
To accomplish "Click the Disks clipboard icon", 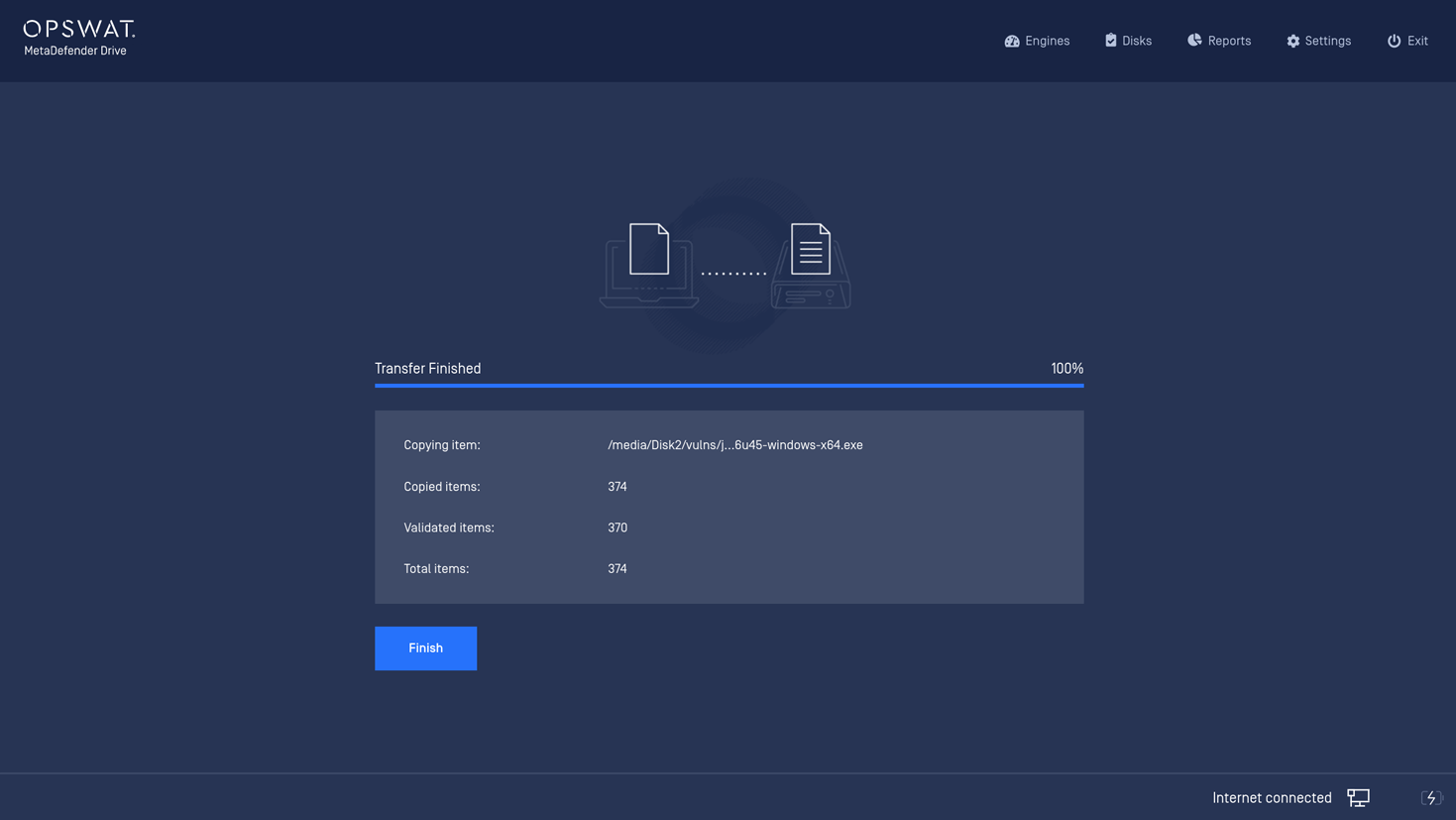I will (x=1110, y=41).
